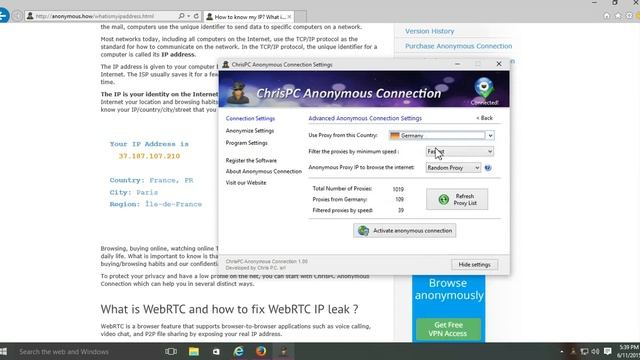
Task: Click the network icon in system tray
Action: tap(584, 351)
